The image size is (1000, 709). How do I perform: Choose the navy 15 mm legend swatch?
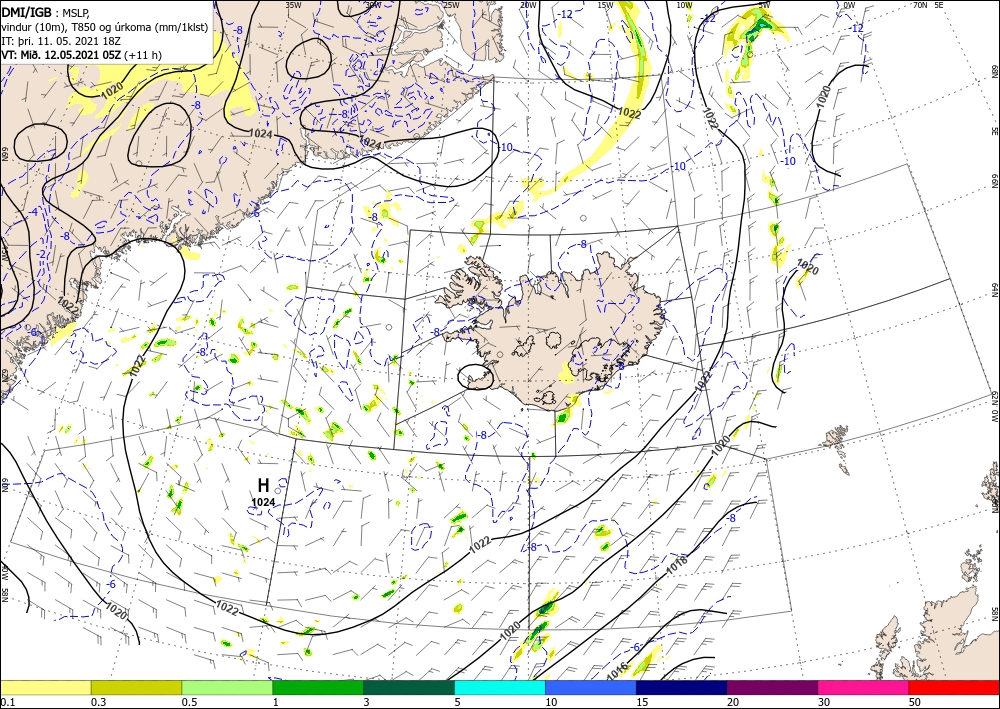[682, 687]
